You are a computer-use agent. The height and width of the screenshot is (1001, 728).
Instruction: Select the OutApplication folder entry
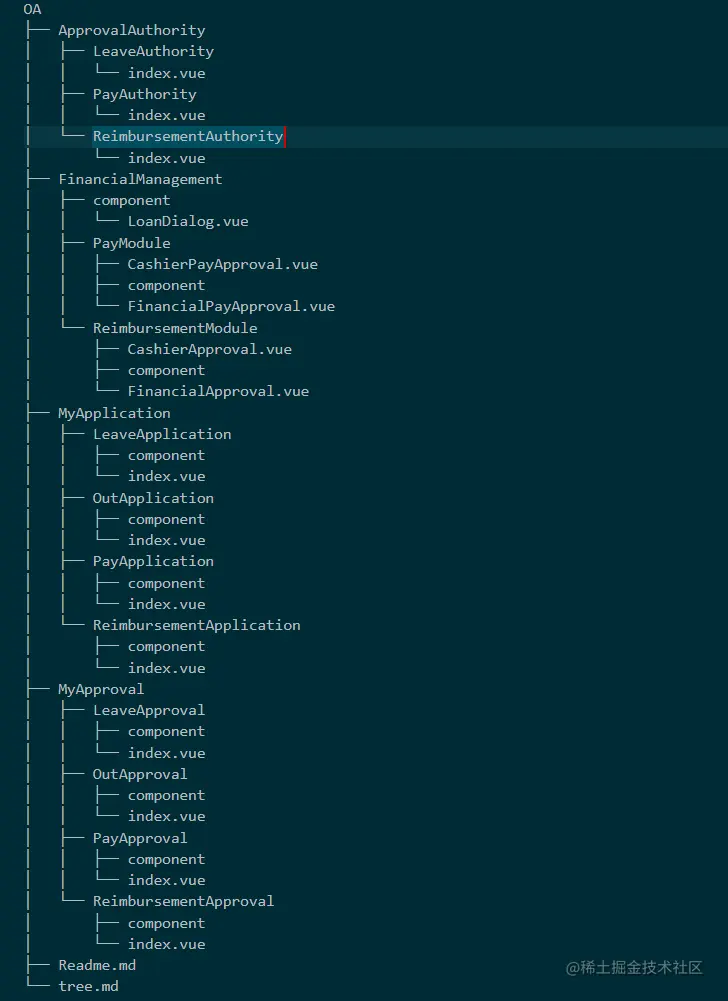coord(153,498)
